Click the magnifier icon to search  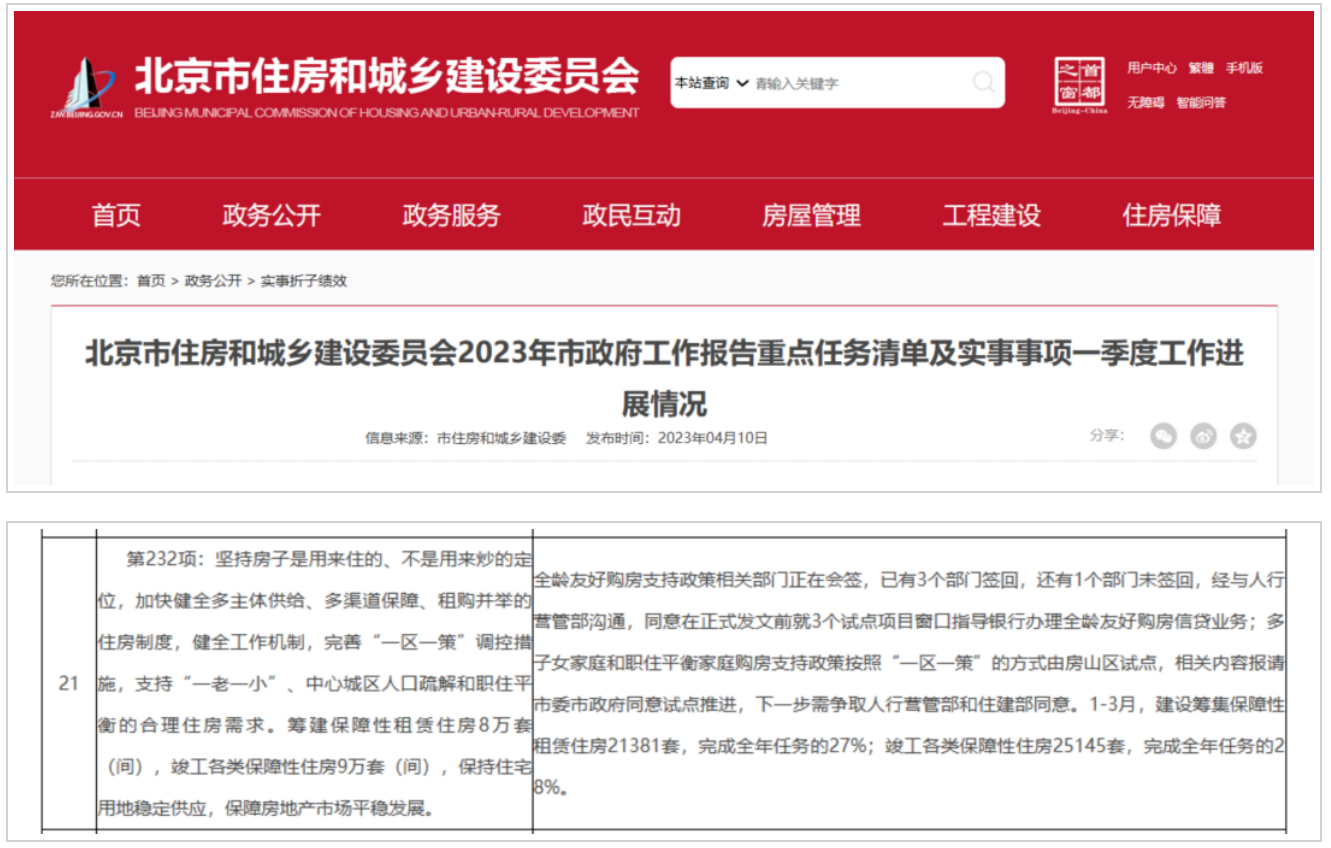click(985, 84)
